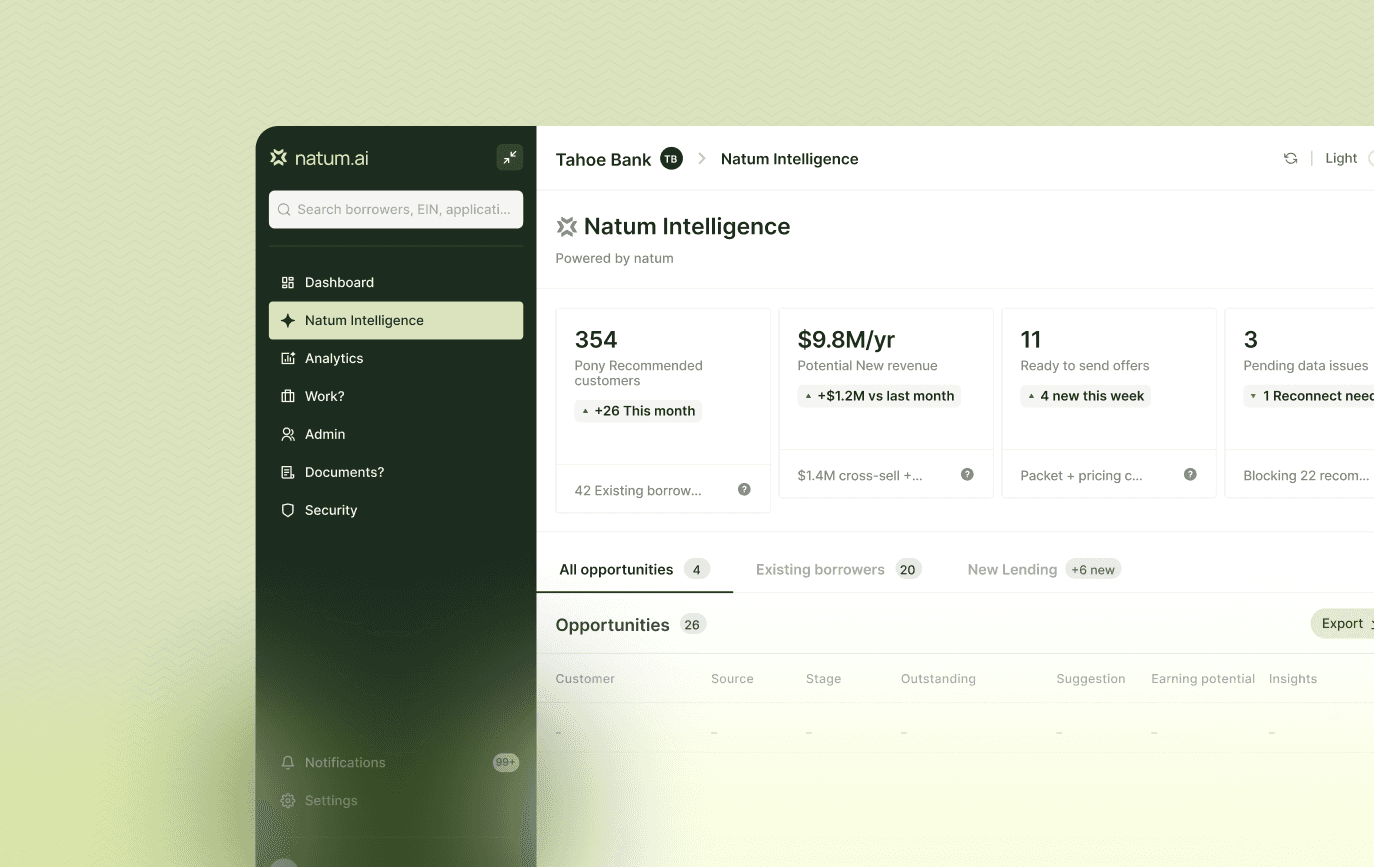Open Admin in the sidebar
Image resolution: width=1374 pixels, height=867 pixels.
click(396, 435)
